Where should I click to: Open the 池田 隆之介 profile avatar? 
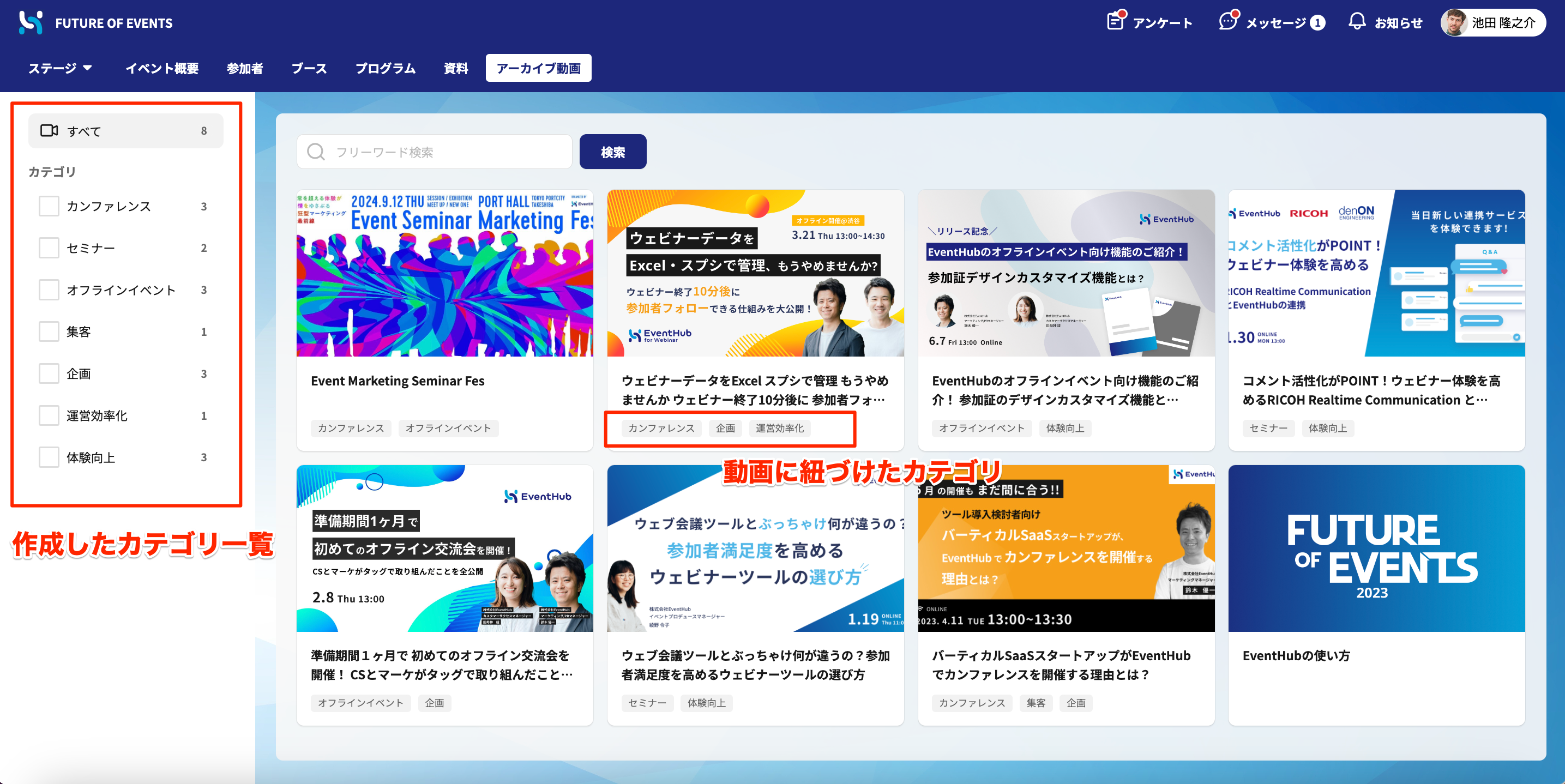point(1454,23)
